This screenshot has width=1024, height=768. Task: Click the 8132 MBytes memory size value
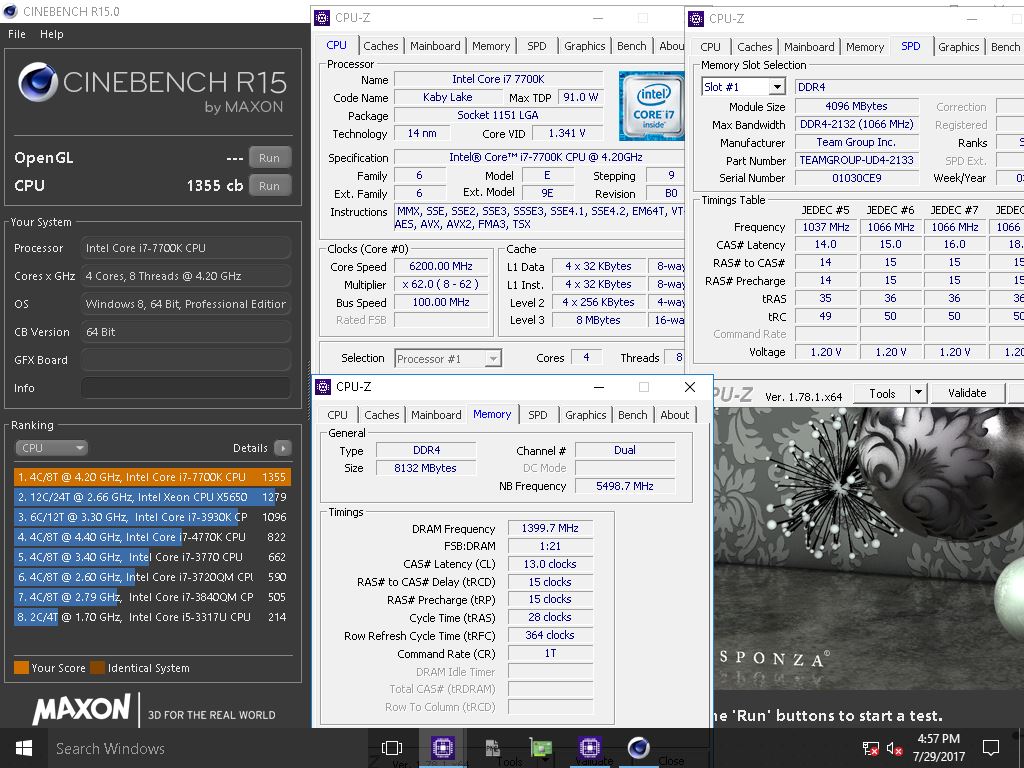coord(425,468)
